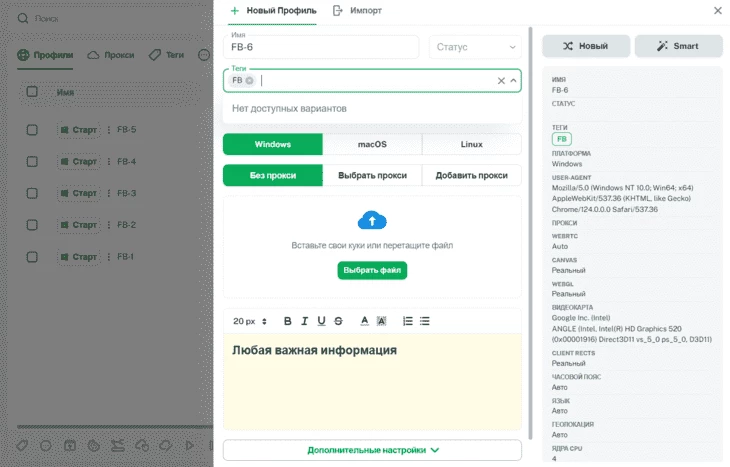This screenshot has width=730, height=467.
Task: Open the three-dot menu for profile FB-2
Action: click(x=109, y=225)
